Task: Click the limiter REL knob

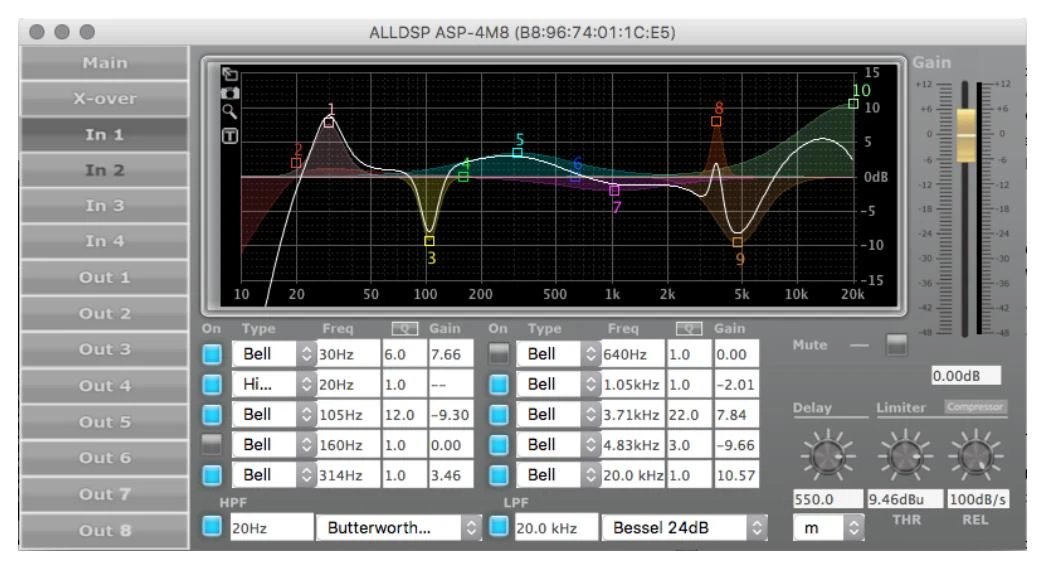Action: (x=975, y=456)
